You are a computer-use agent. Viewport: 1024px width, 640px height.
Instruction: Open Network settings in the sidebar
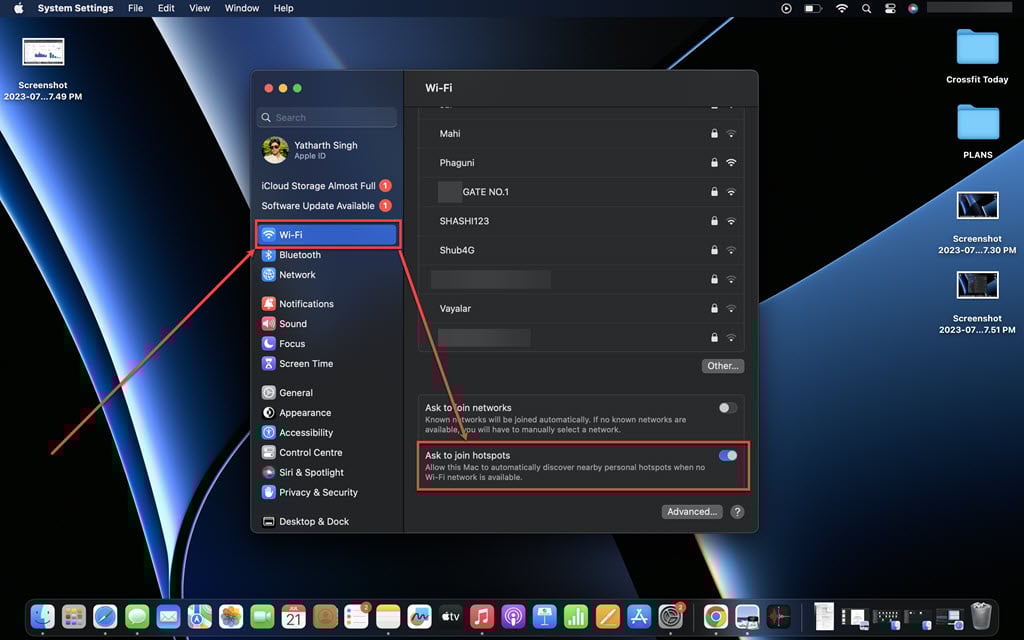point(289,275)
